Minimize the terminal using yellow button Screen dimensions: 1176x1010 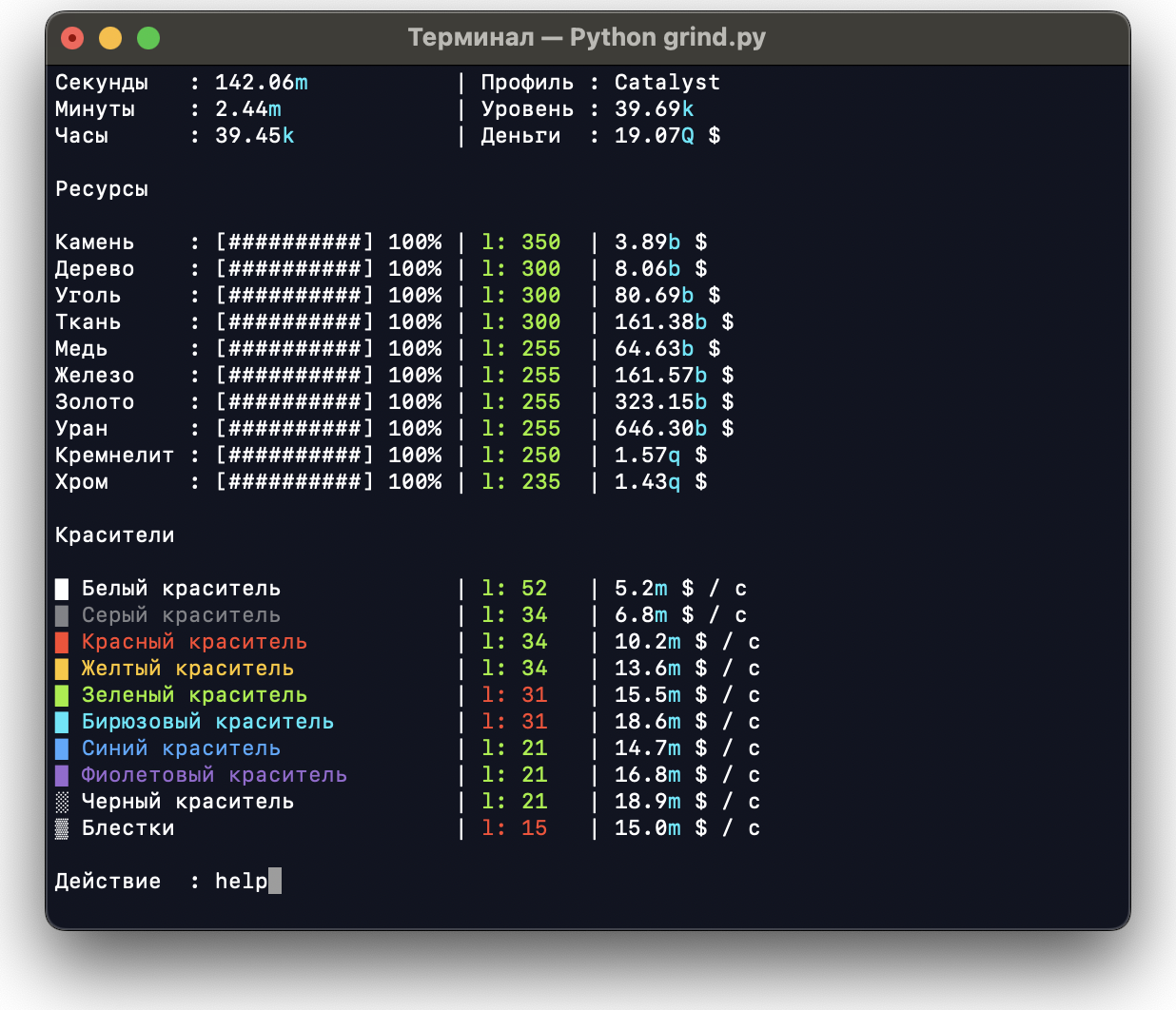[x=110, y=38]
